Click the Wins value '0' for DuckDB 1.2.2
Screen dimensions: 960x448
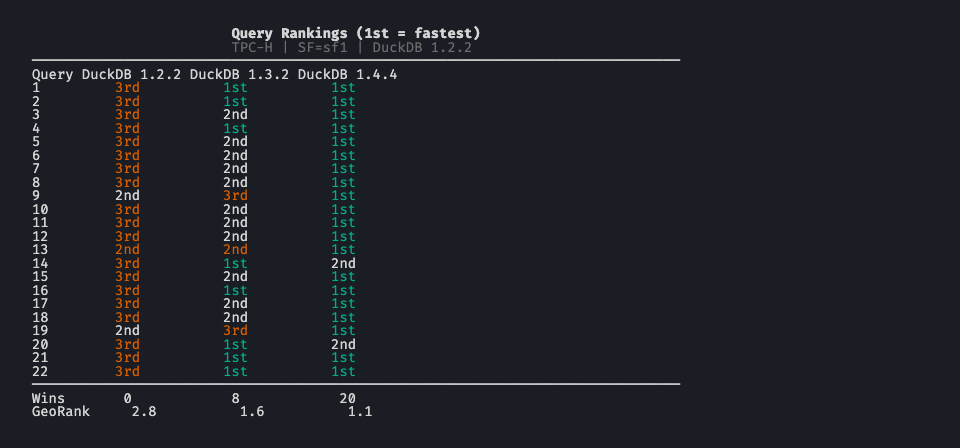tap(127, 398)
